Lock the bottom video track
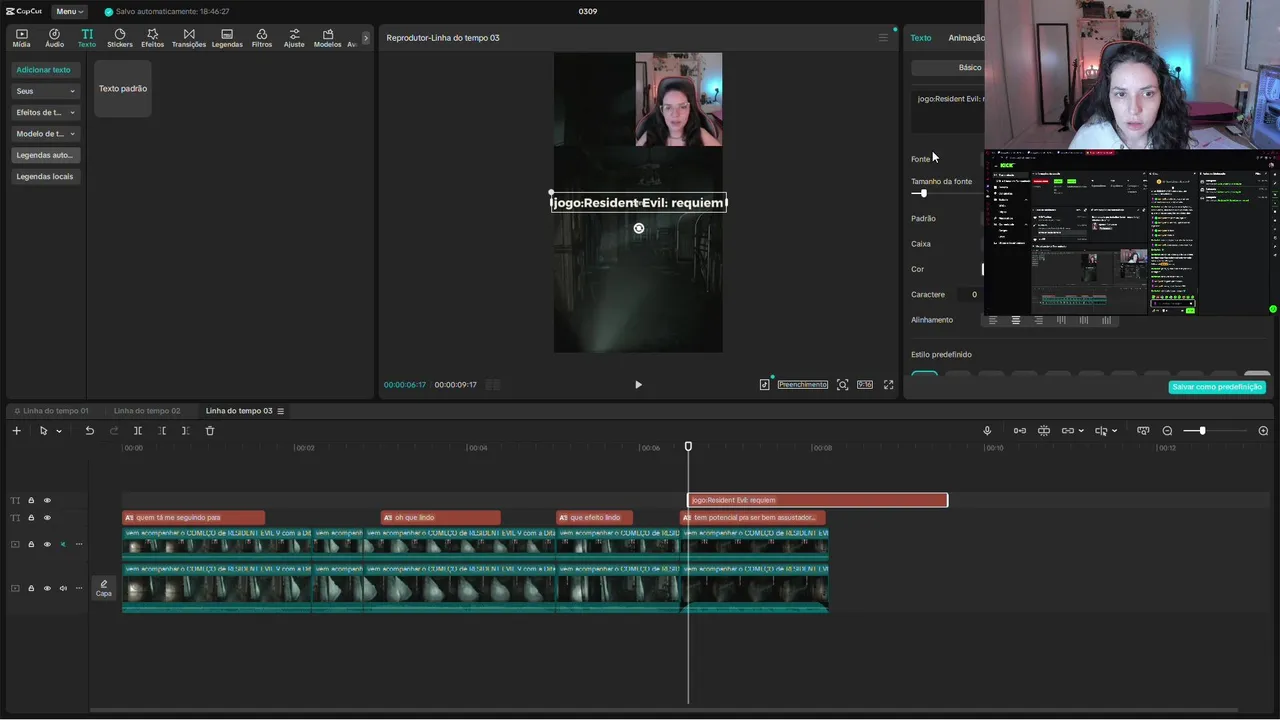Screen dimensions: 1280x720 [31, 588]
